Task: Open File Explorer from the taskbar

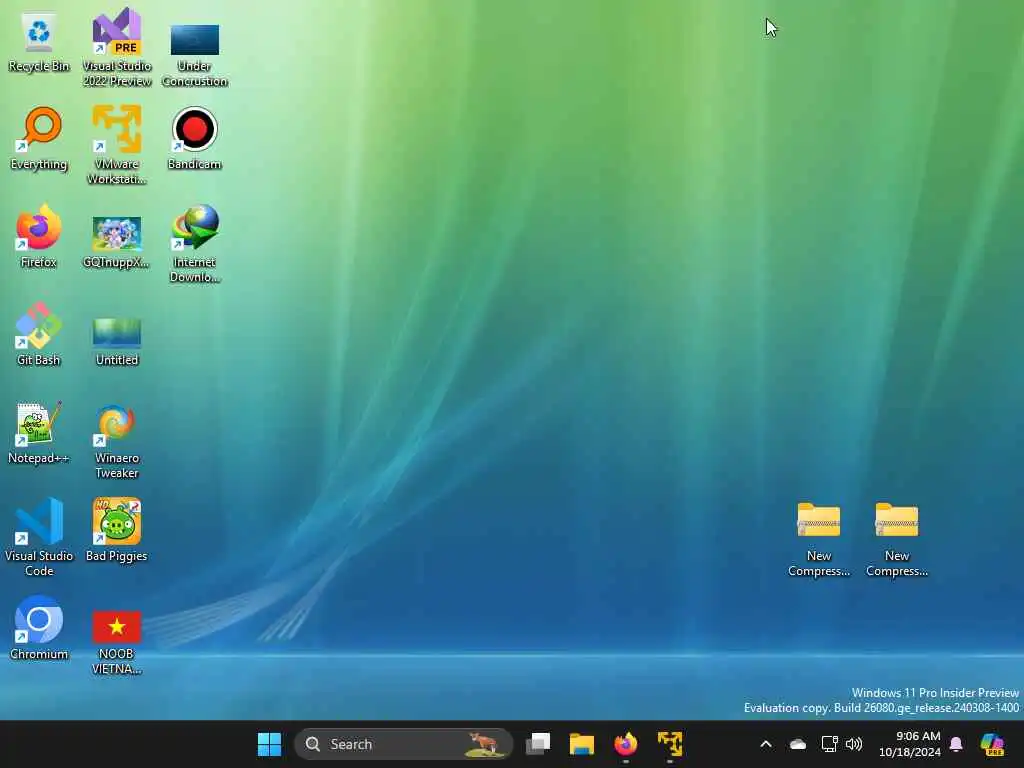Action: coord(581,744)
